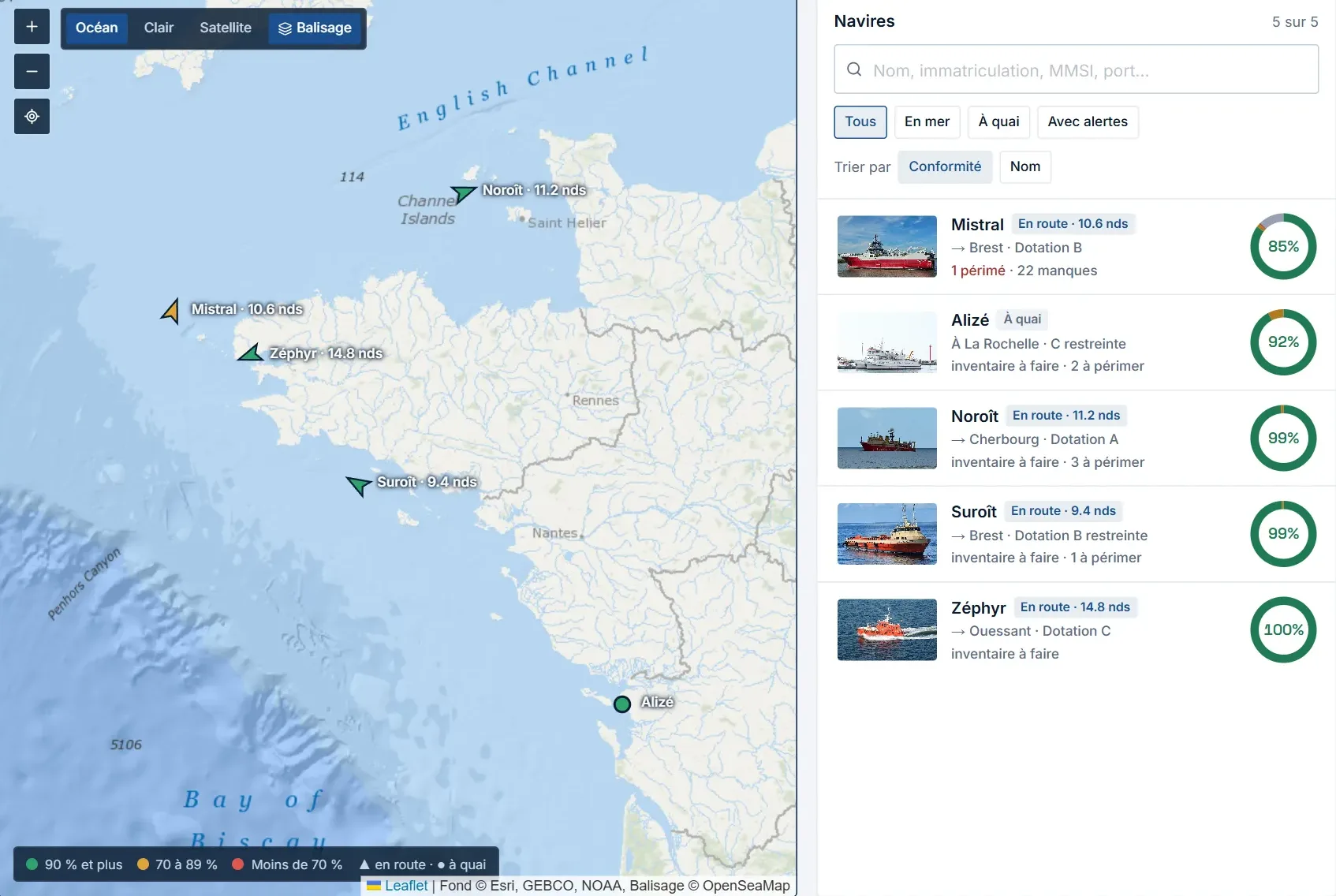The height and width of the screenshot is (896, 1336).
Task: Click the locate/recenter map button
Action: click(32, 117)
